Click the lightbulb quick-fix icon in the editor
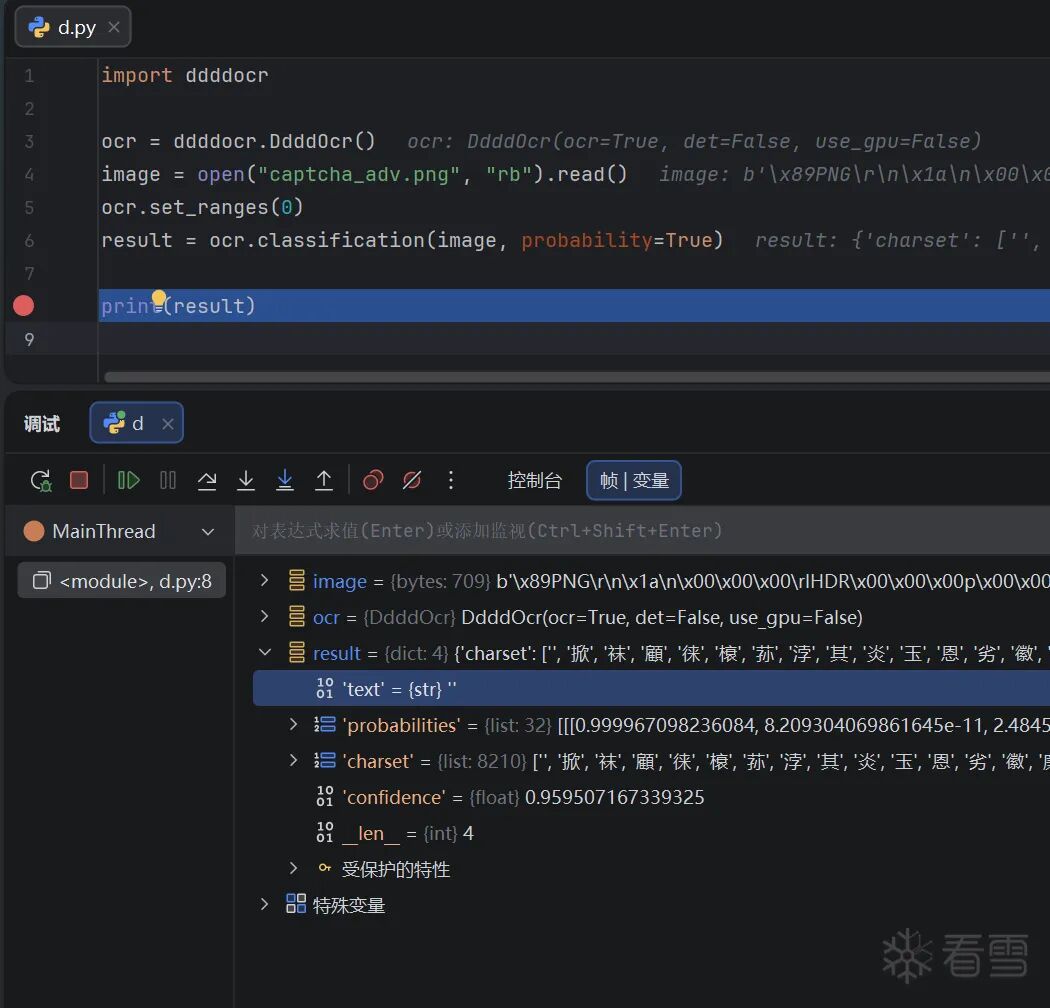This screenshot has width=1050, height=1008. (x=158, y=298)
